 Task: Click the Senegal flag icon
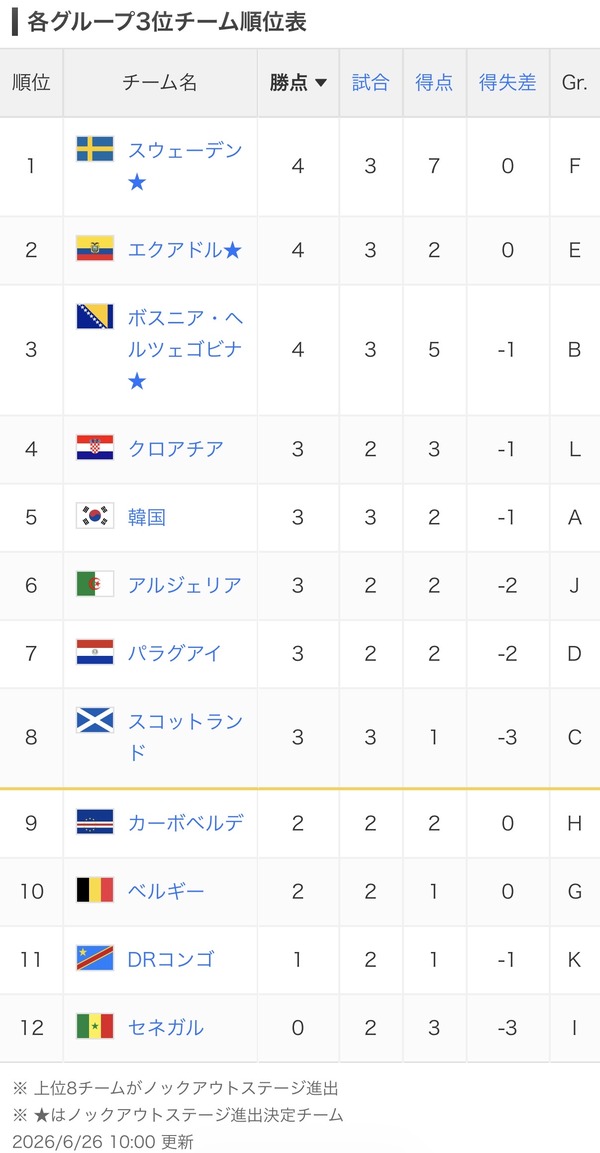coord(95,1026)
